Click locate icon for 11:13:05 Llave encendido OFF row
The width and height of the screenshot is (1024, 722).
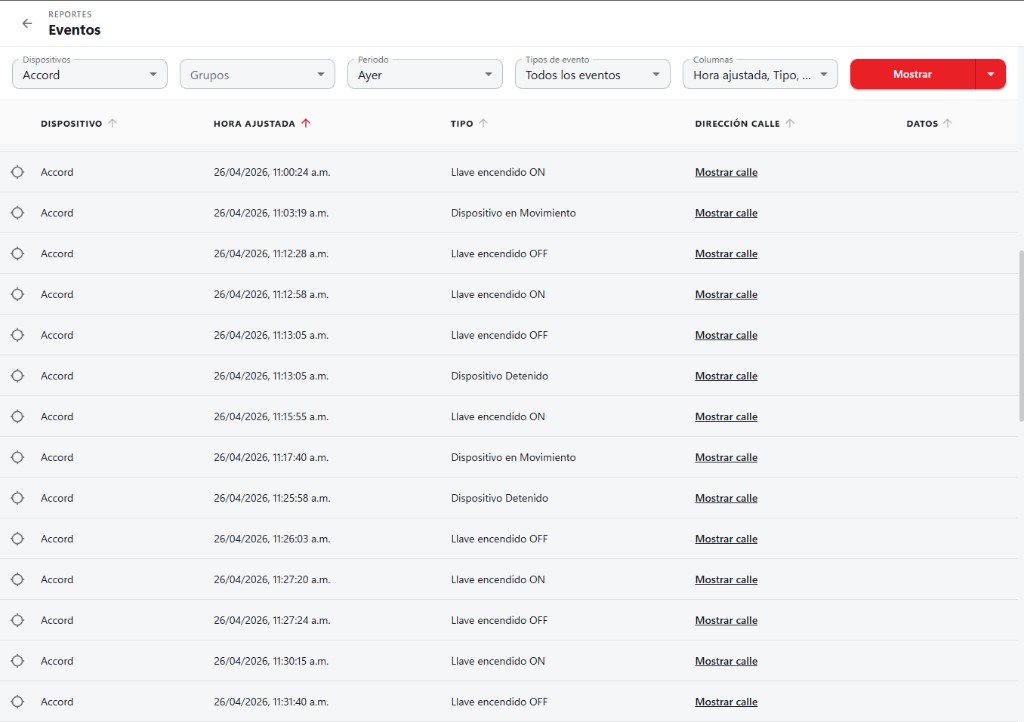pos(18,335)
